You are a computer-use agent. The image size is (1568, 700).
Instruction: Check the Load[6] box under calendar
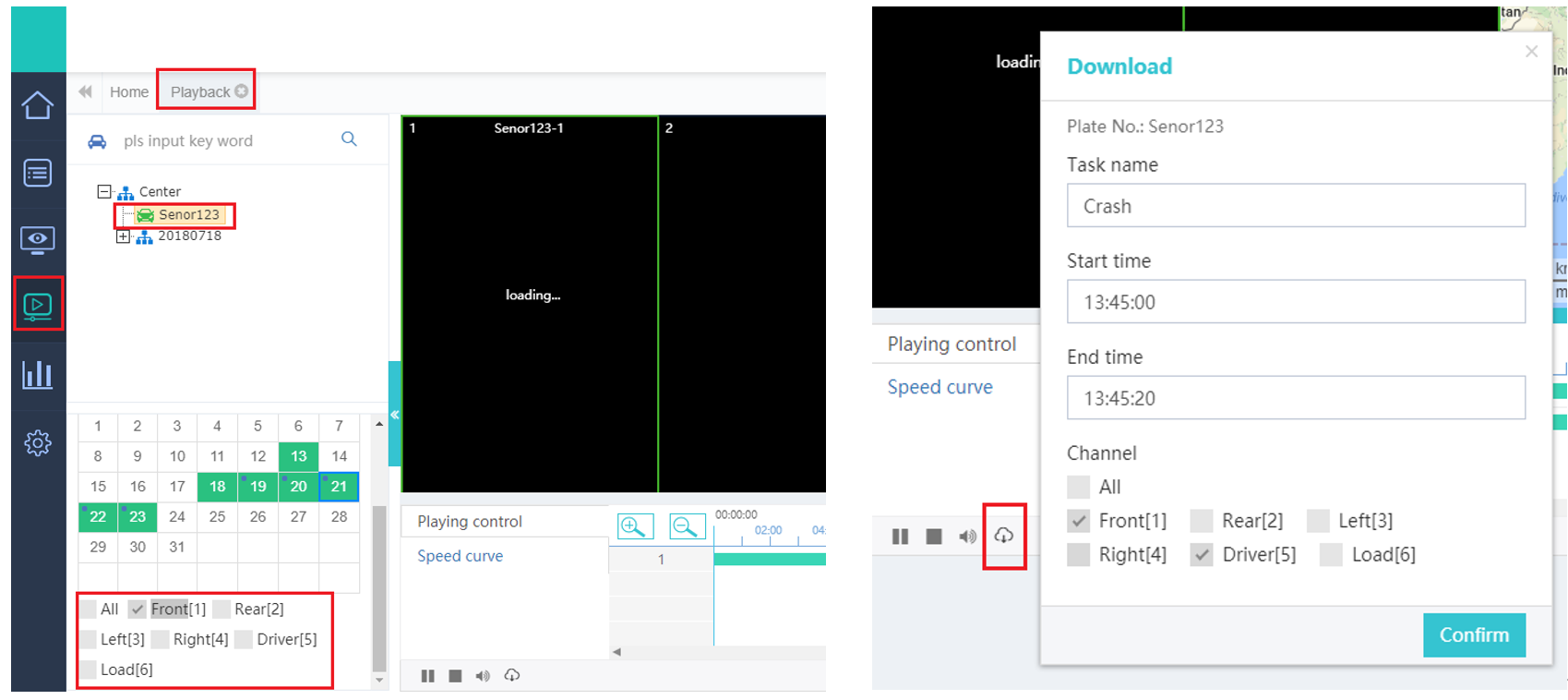pyautogui.click(x=89, y=670)
